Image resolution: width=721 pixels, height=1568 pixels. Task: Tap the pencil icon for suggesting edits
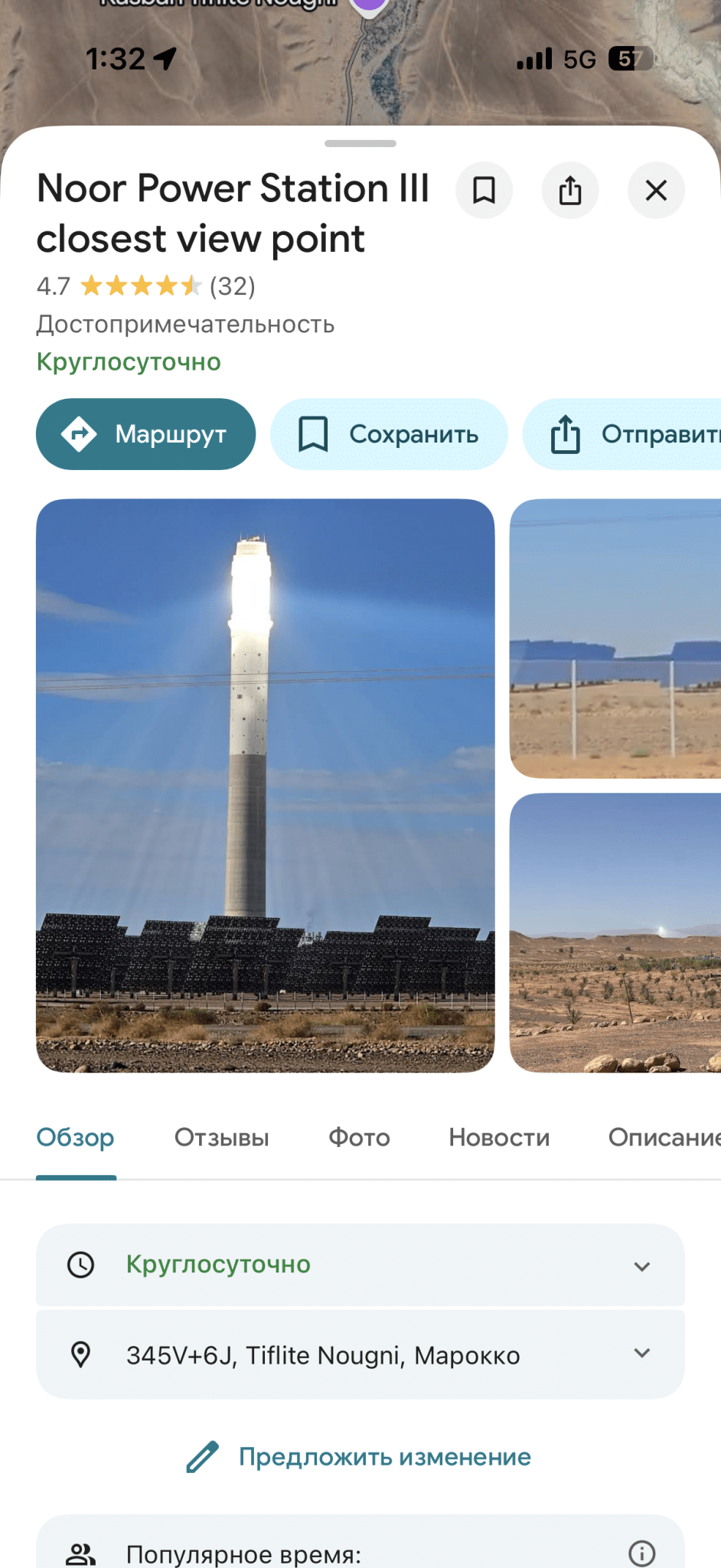pos(202,1457)
